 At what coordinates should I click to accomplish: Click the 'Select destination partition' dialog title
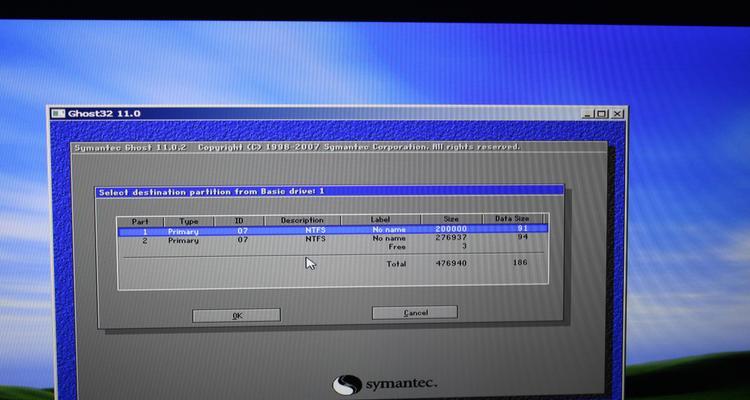[x=211, y=192]
